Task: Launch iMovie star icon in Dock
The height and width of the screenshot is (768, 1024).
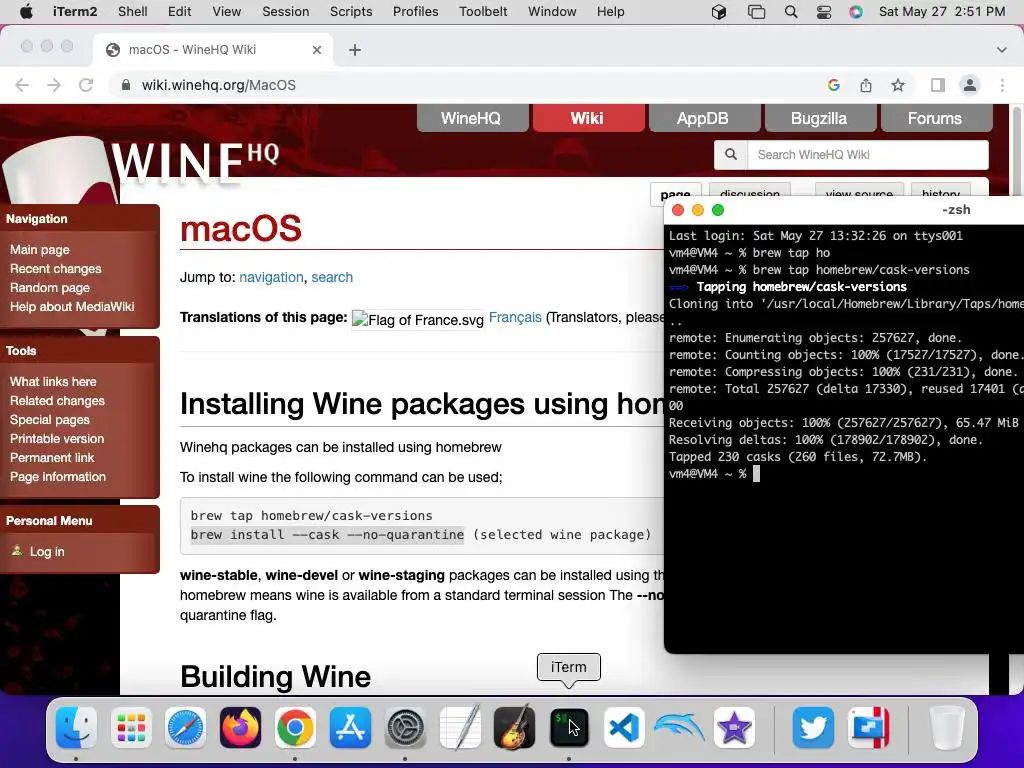Action: (734, 727)
